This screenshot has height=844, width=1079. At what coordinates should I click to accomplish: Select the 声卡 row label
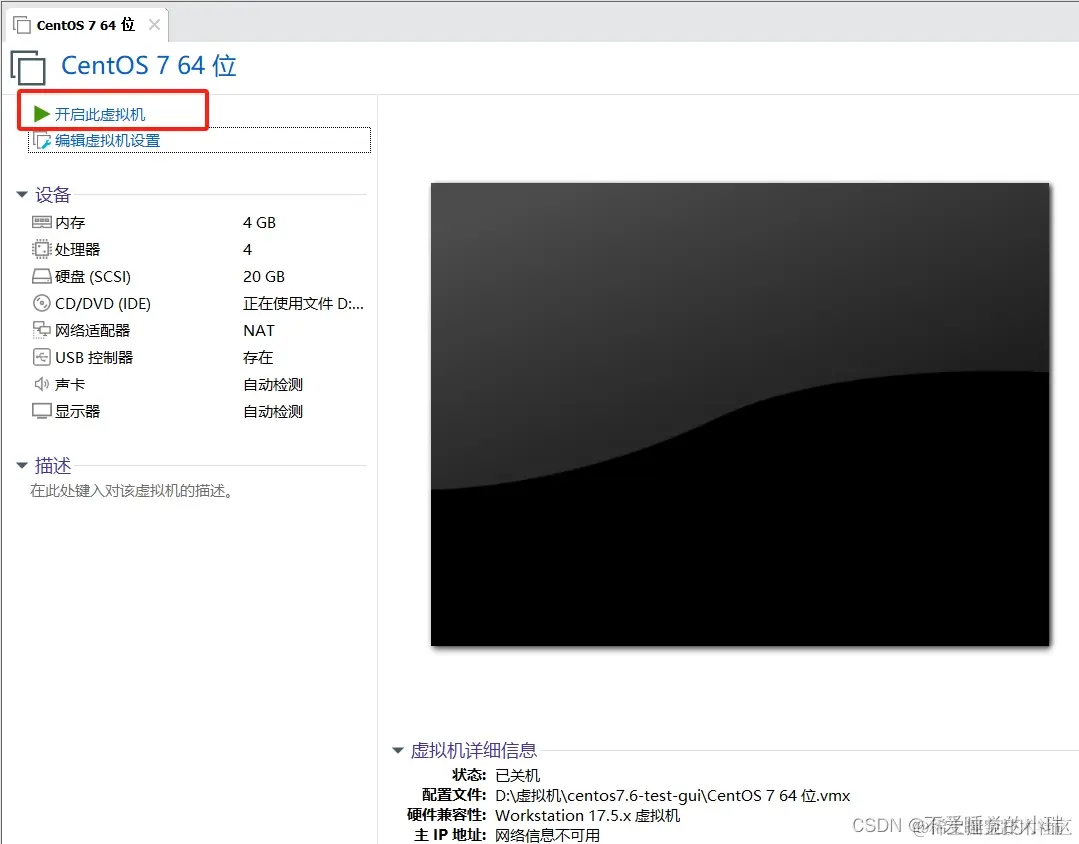click(x=70, y=384)
